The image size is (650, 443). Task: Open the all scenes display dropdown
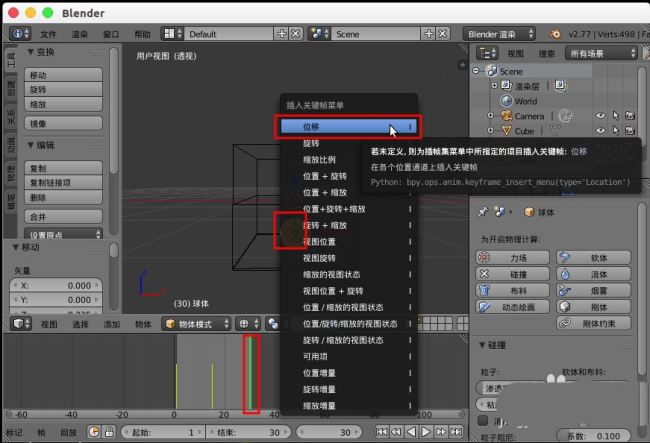coord(601,53)
